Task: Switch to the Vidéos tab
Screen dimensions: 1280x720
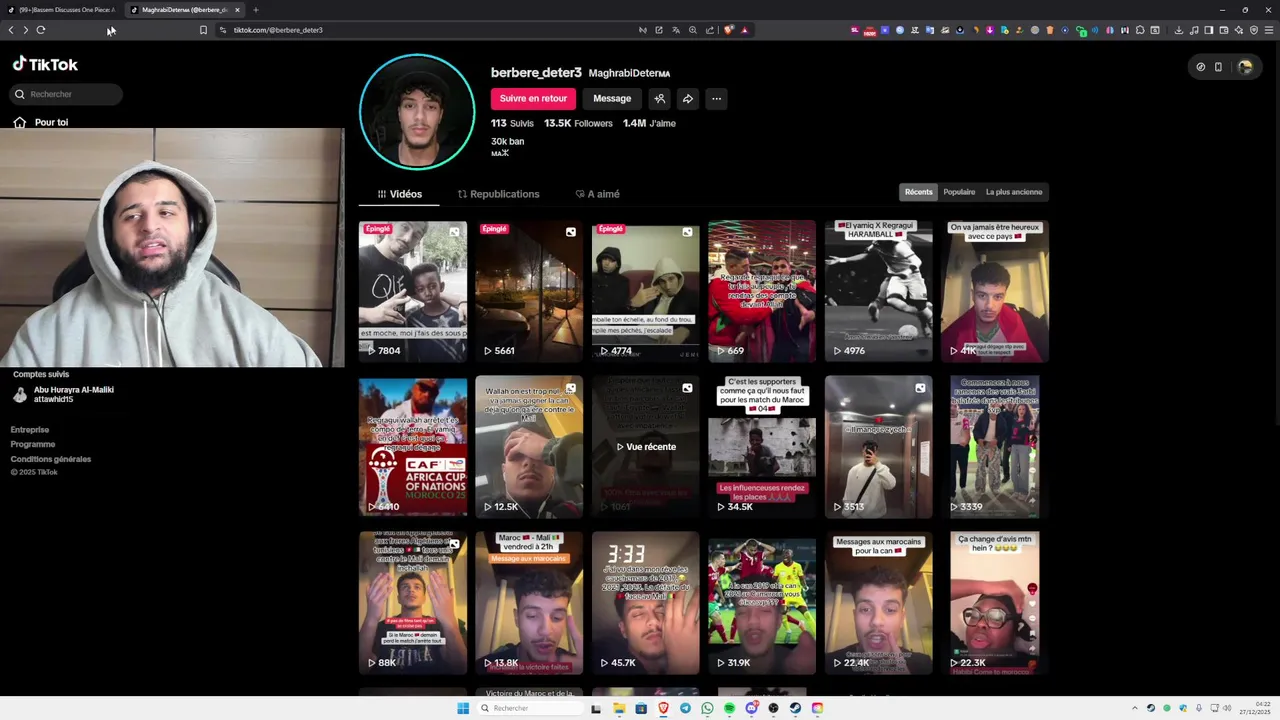Action: click(x=399, y=194)
